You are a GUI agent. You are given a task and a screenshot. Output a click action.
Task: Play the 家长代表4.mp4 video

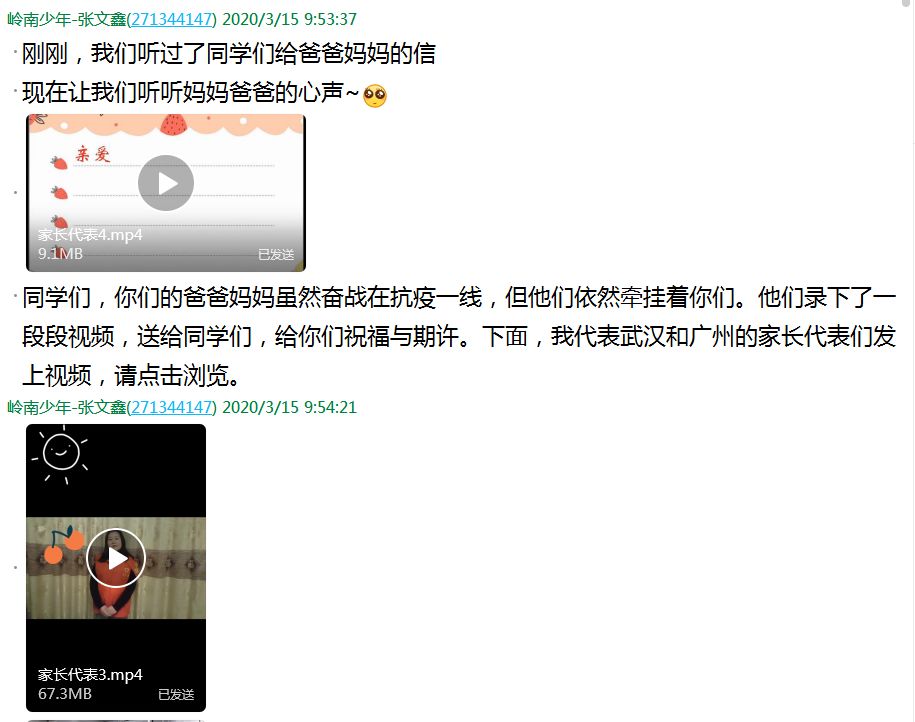tap(166, 183)
